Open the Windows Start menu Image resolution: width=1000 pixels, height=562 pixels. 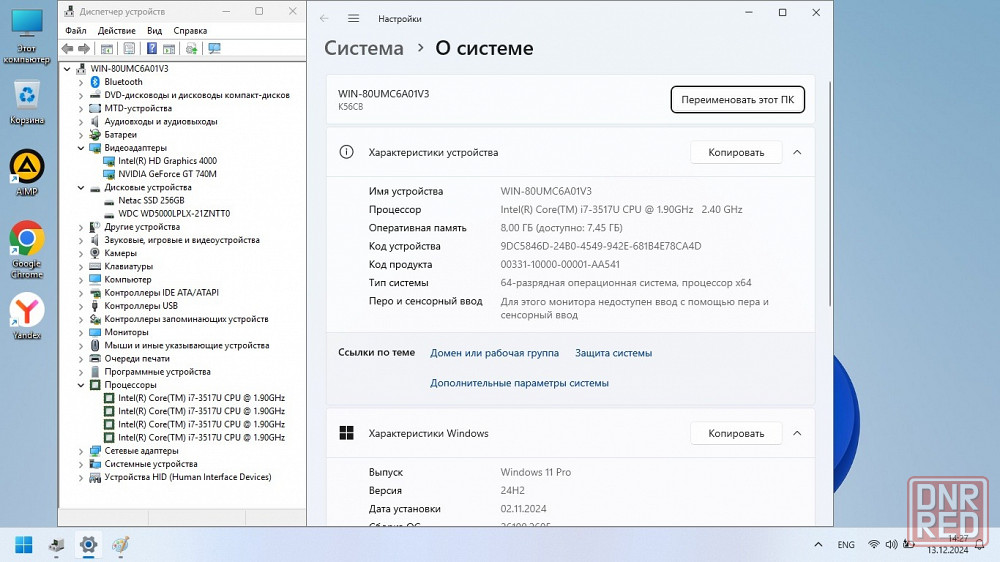24,545
